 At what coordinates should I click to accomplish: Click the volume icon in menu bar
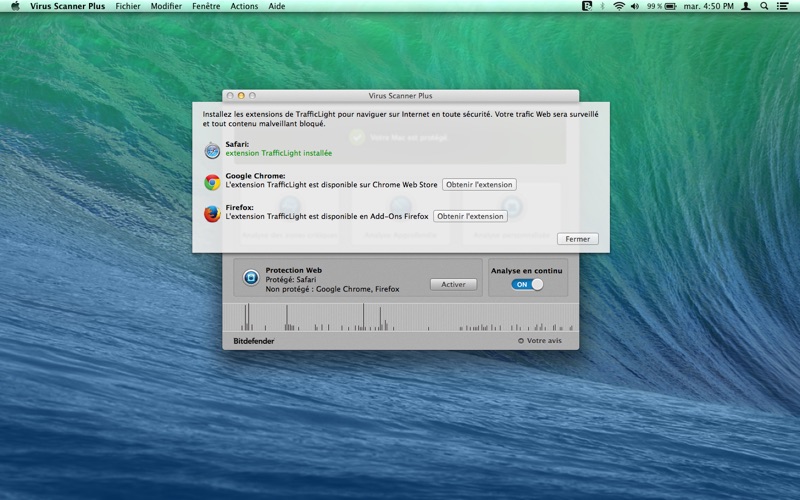click(635, 6)
